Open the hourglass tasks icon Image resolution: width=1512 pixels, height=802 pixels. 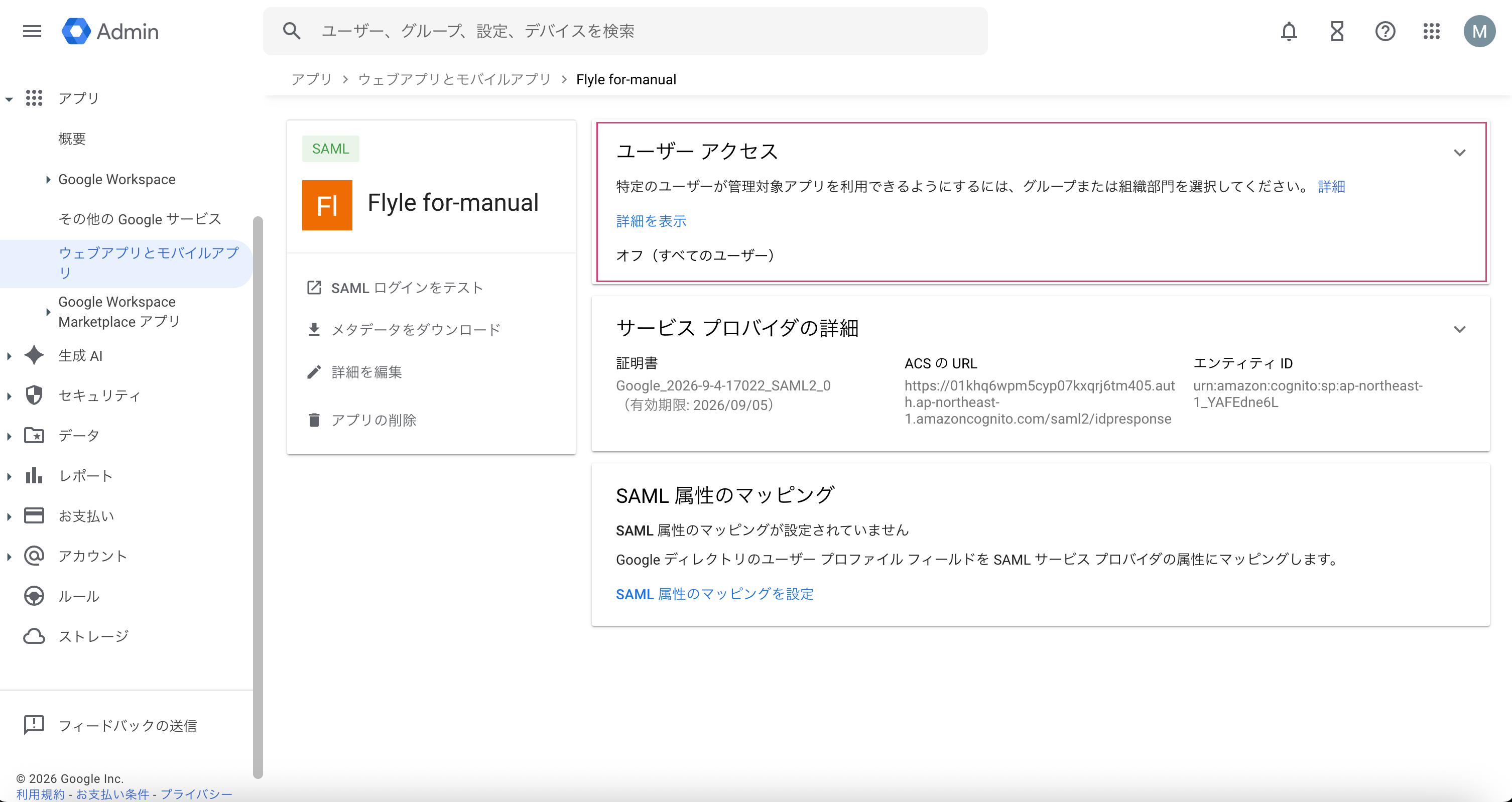click(1336, 31)
